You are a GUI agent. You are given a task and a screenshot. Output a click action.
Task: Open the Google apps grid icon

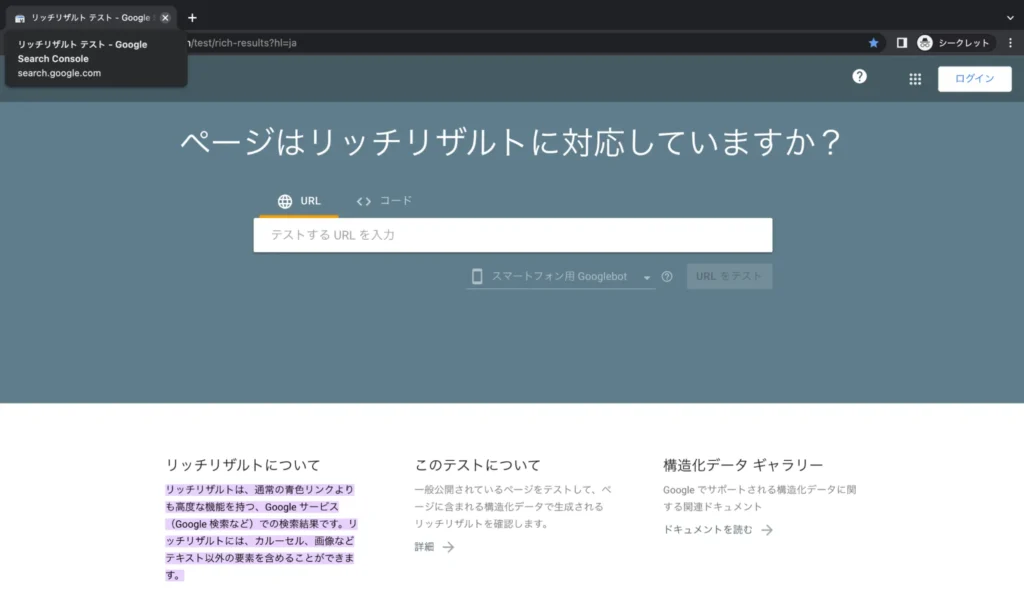click(x=915, y=79)
